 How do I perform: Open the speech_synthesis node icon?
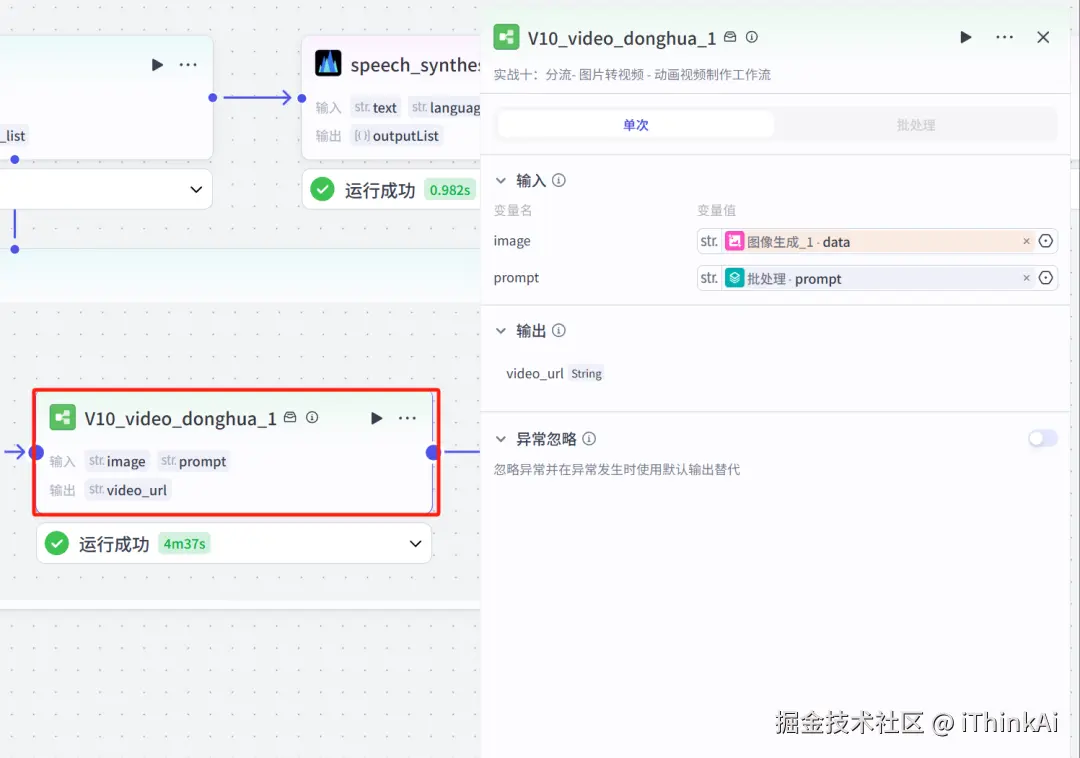pos(329,64)
